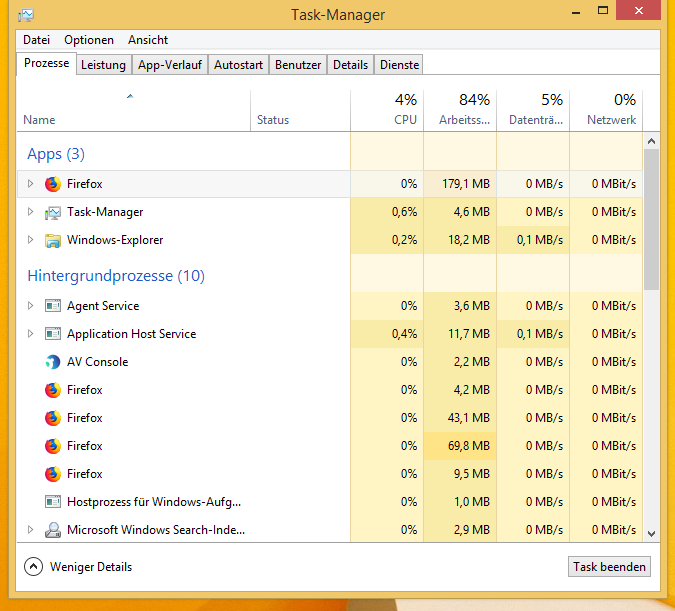Click the Windows-Explorer folder icon
This screenshot has width=675, height=611.
(53, 240)
